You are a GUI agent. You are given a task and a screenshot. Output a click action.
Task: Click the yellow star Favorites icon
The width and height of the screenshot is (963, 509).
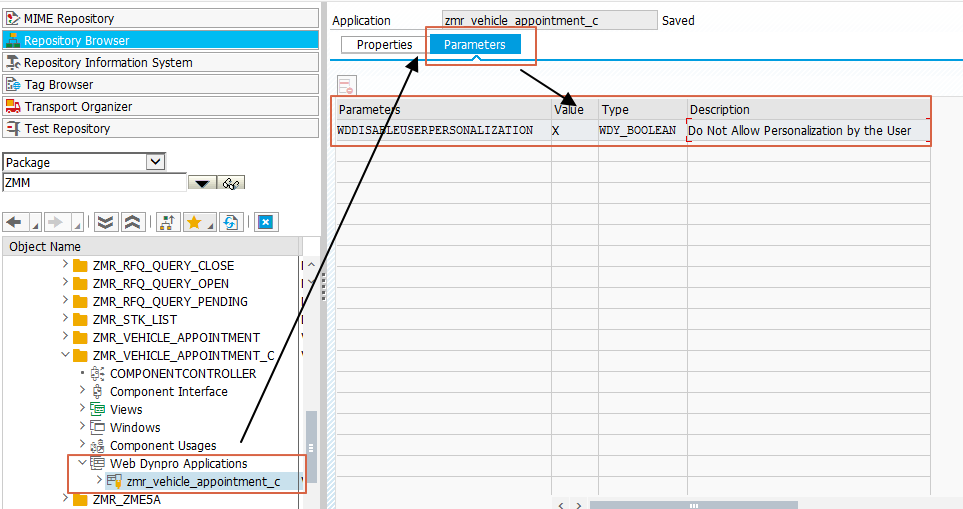pyautogui.click(x=195, y=222)
